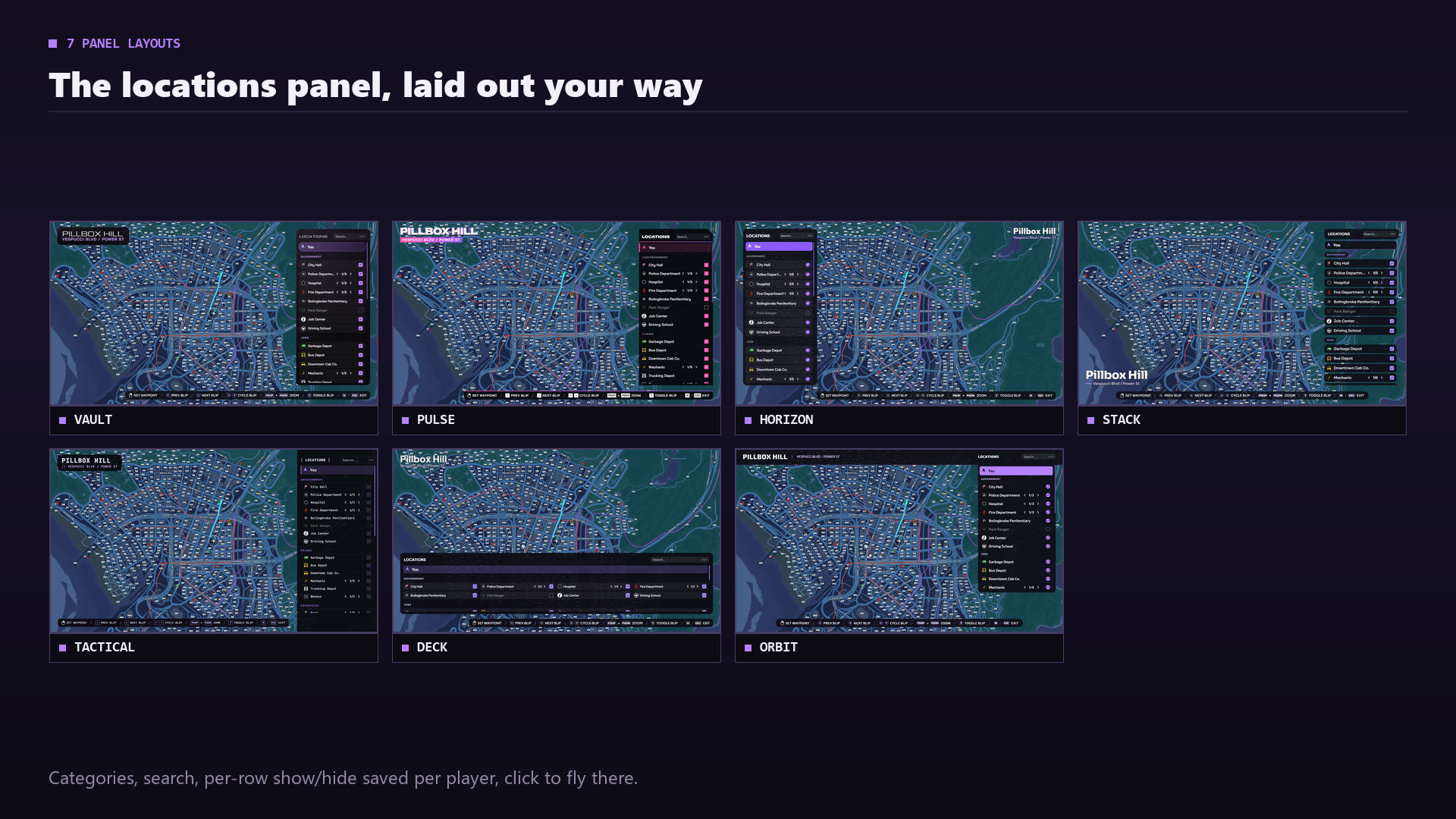1456x819 pixels.
Task: Go to previous Hospital blip in Deck panel
Action: [611, 586]
